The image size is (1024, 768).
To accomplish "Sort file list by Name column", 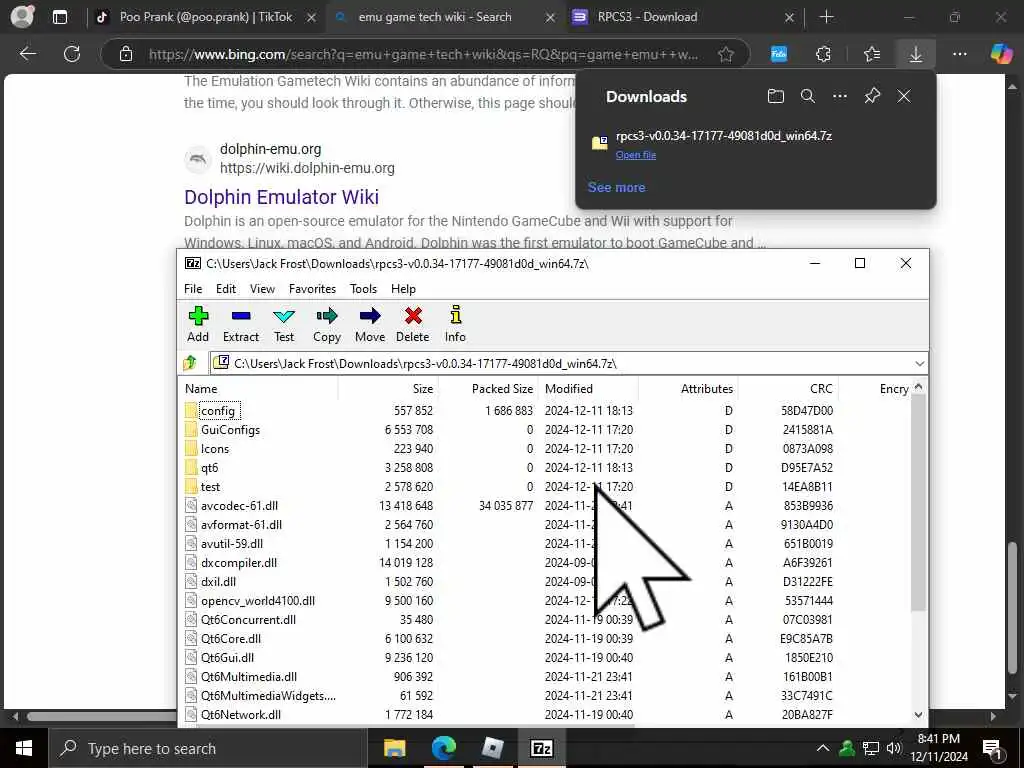I will pyautogui.click(x=258, y=389).
